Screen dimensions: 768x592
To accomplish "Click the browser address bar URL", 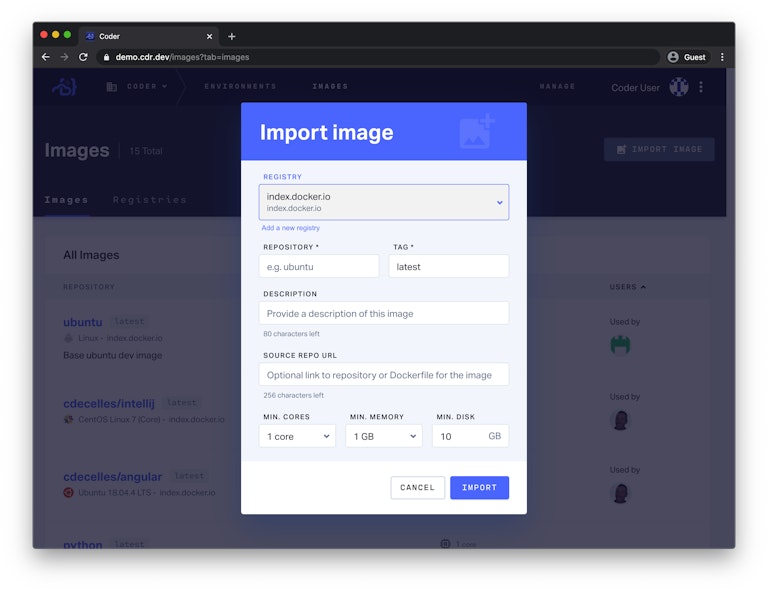I will 182,57.
